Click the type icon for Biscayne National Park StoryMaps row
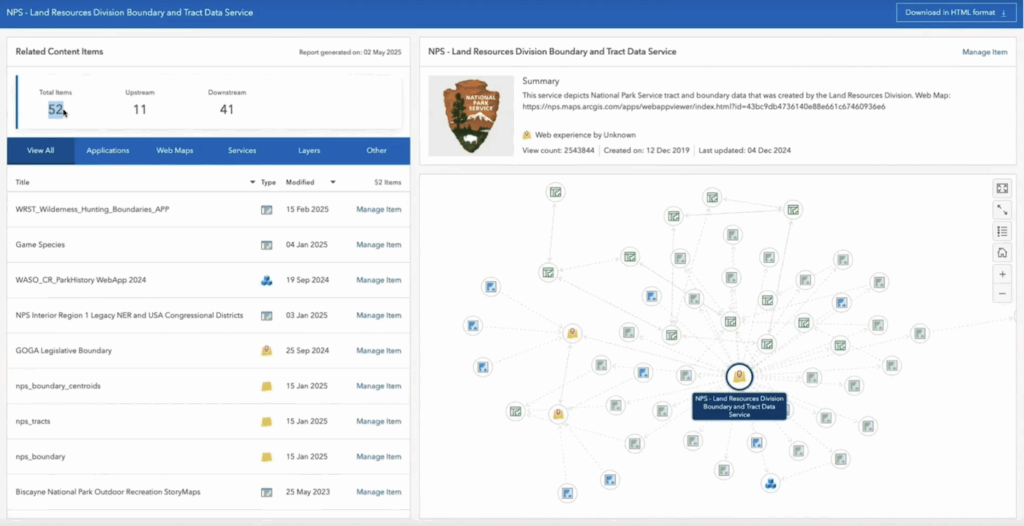This screenshot has height=526, width=1024. coord(266,492)
